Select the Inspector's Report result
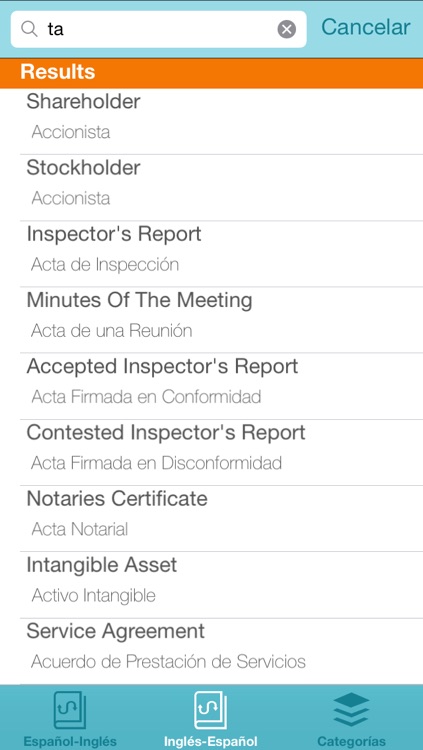Viewport: 423px width, 750px height. coord(222,254)
